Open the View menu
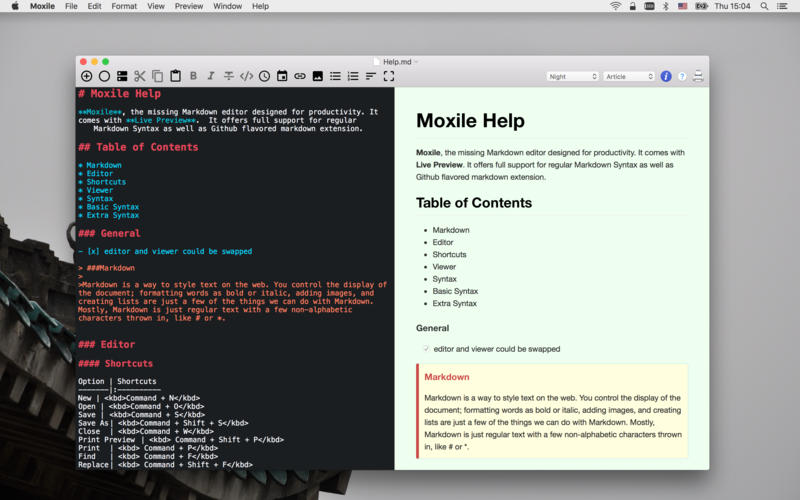 tap(156, 6)
